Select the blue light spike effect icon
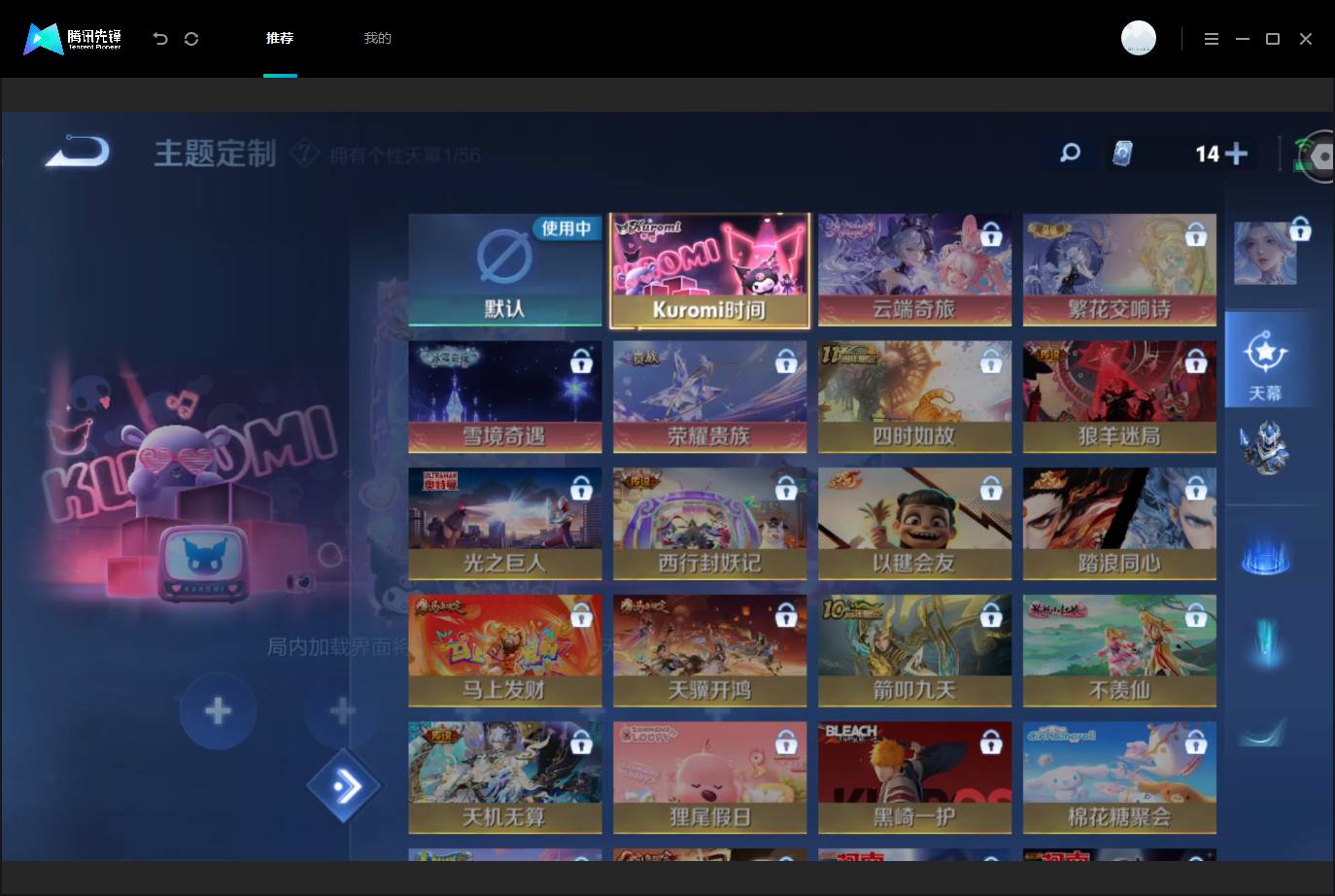1335x896 pixels. pyautogui.click(x=1265, y=641)
